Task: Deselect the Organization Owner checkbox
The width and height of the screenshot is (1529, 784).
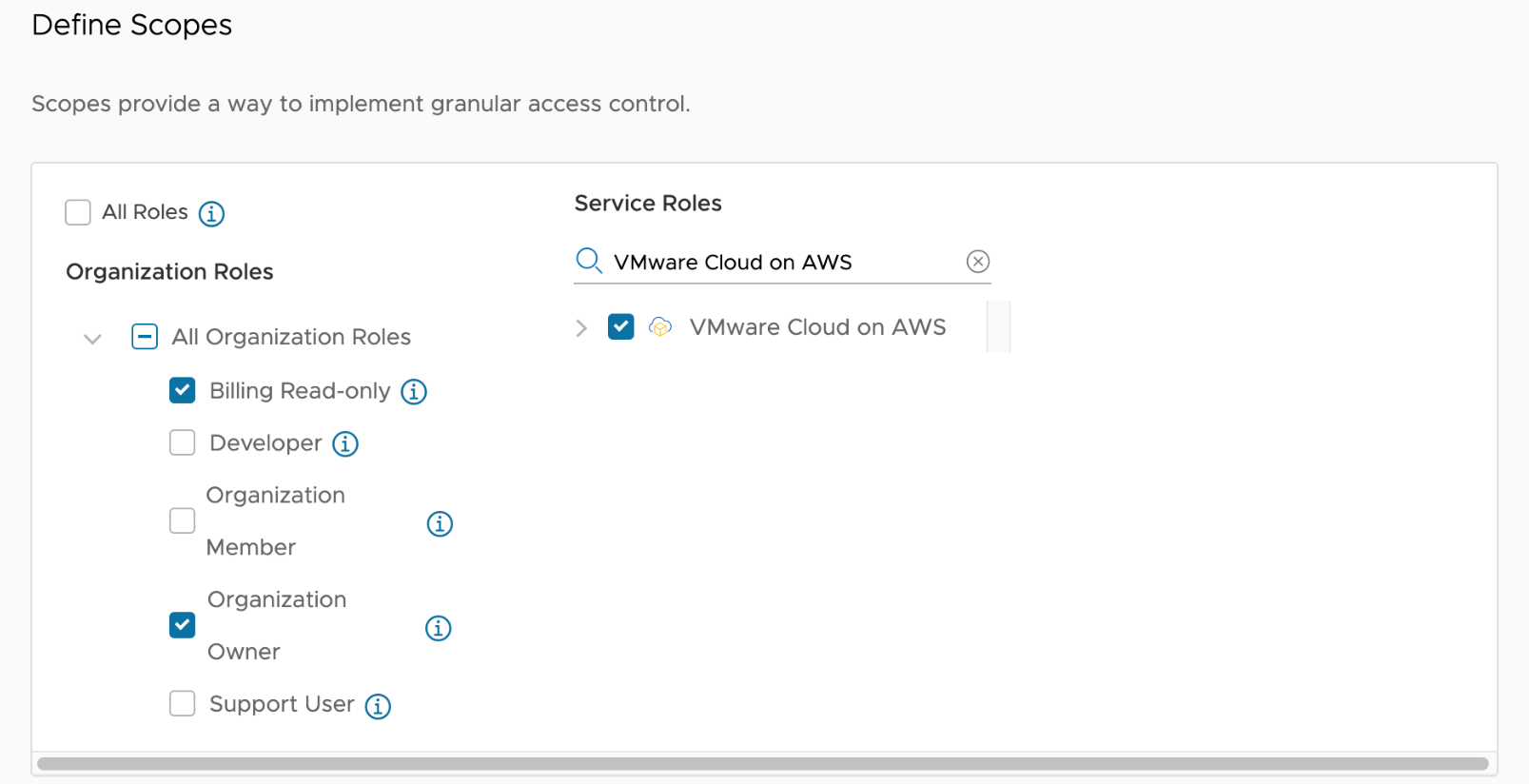Action: 183,625
